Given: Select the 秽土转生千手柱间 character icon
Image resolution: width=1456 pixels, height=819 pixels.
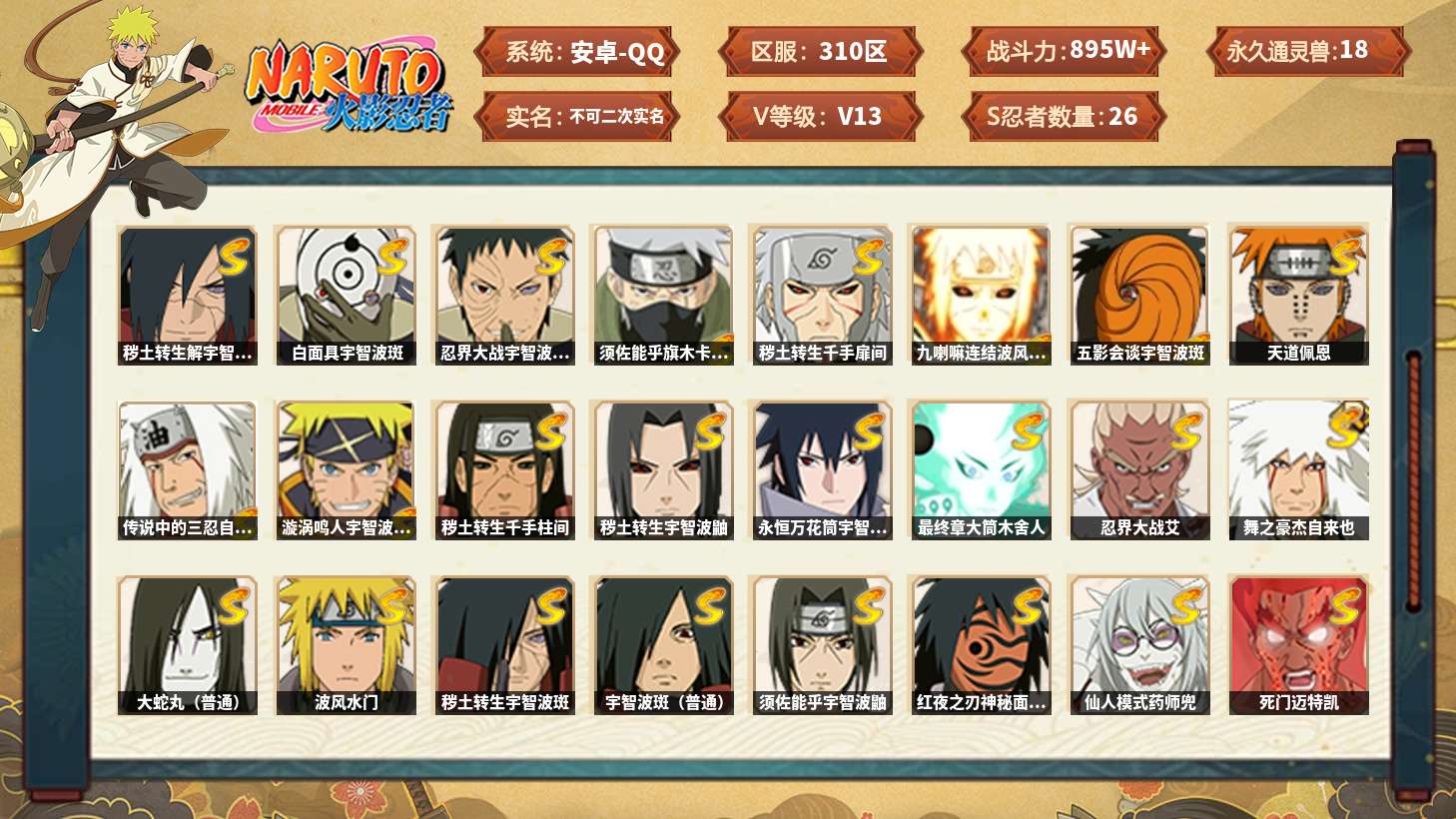Looking at the screenshot, I should click(x=505, y=470).
